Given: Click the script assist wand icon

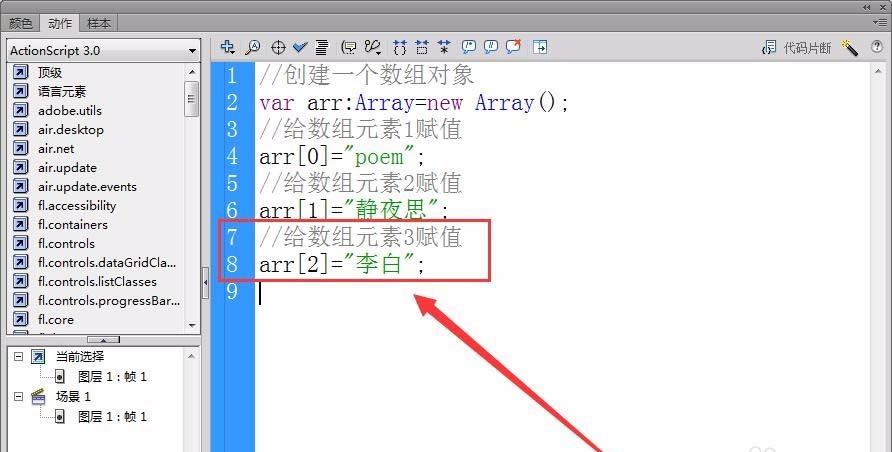Looking at the screenshot, I should pos(850,48).
